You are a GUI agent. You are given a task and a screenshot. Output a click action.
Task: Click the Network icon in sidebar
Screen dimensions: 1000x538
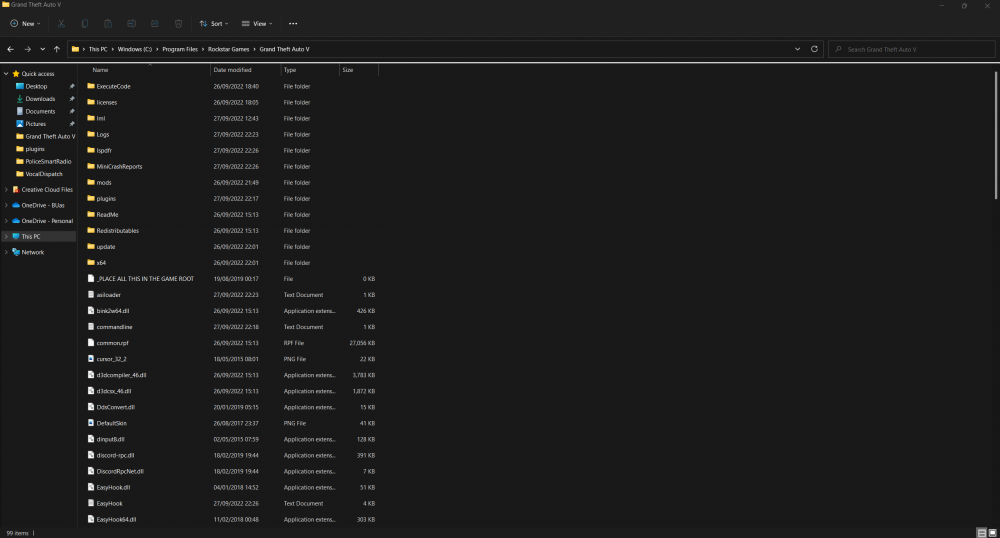16,252
